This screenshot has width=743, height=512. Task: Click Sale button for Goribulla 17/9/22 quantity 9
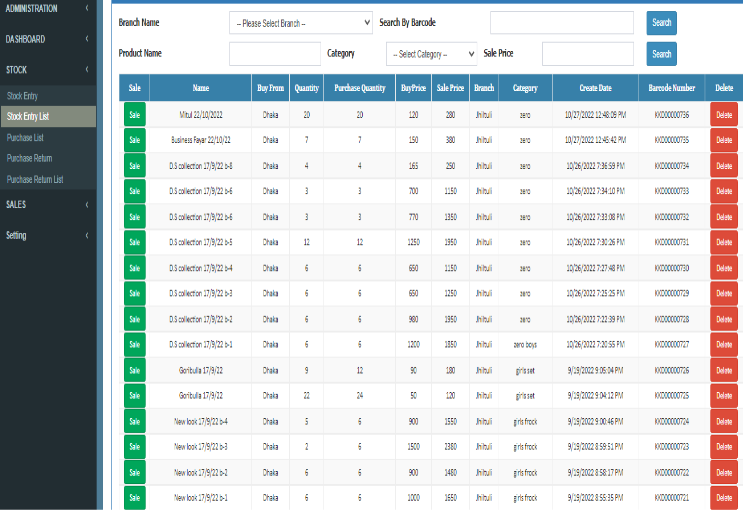click(134, 370)
